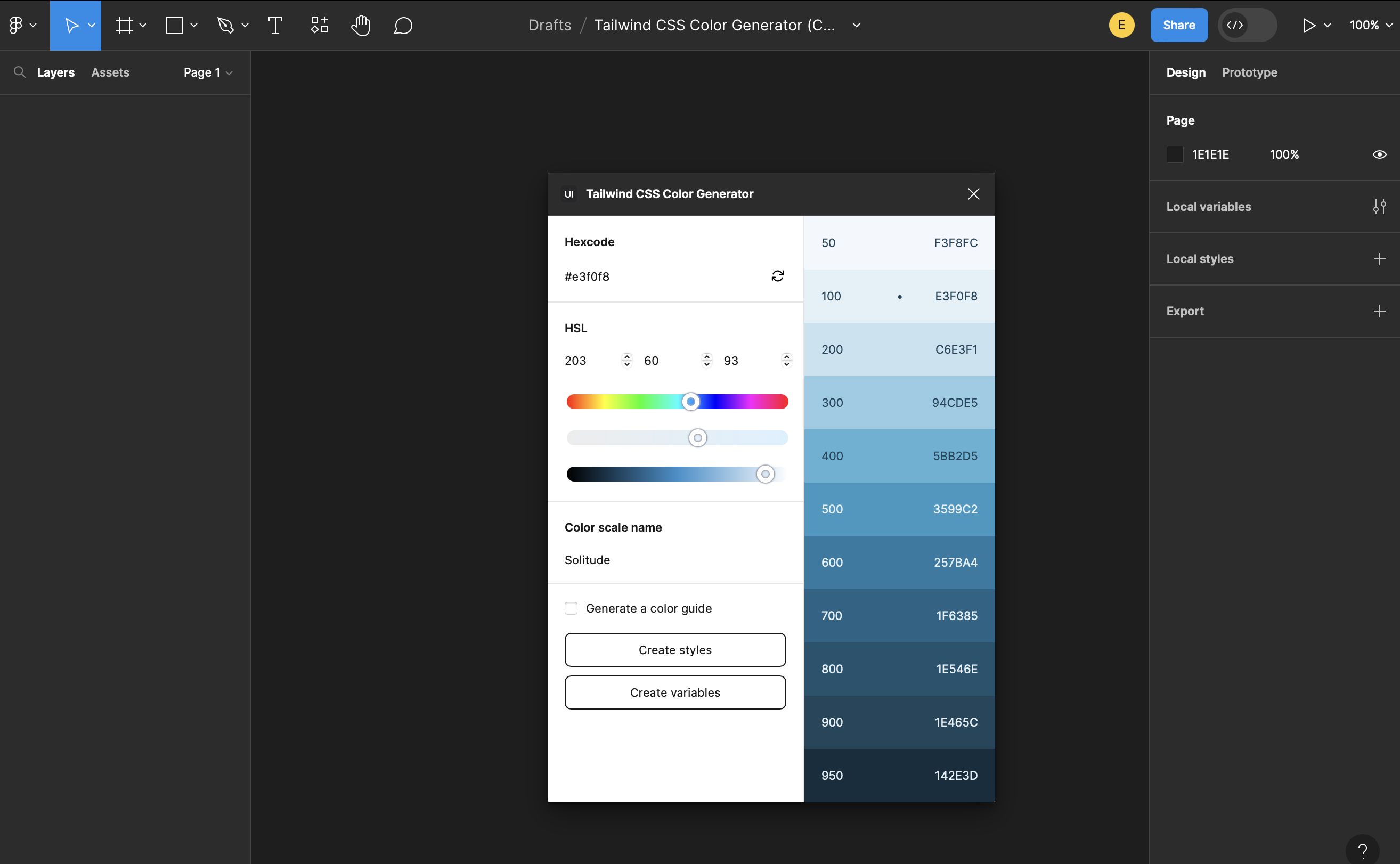
Task: Select the Text tool in toolbar
Action: [275, 25]
